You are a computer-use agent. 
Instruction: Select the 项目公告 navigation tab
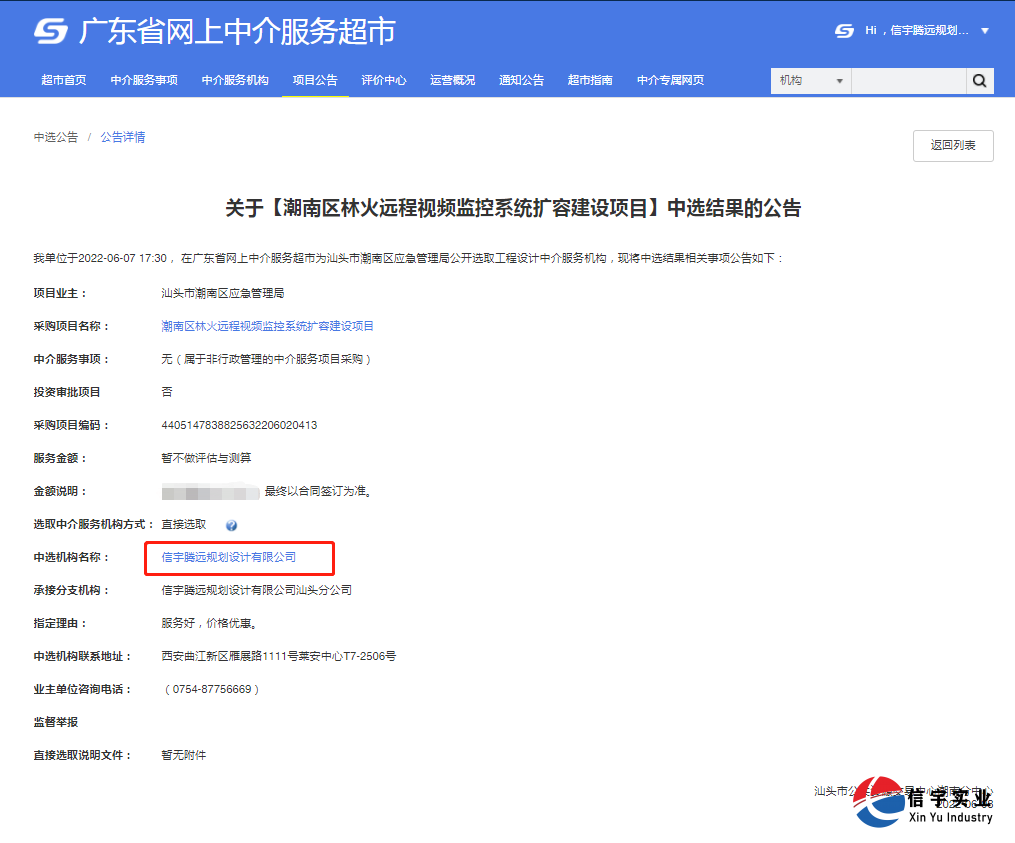(x=314, y=80)
